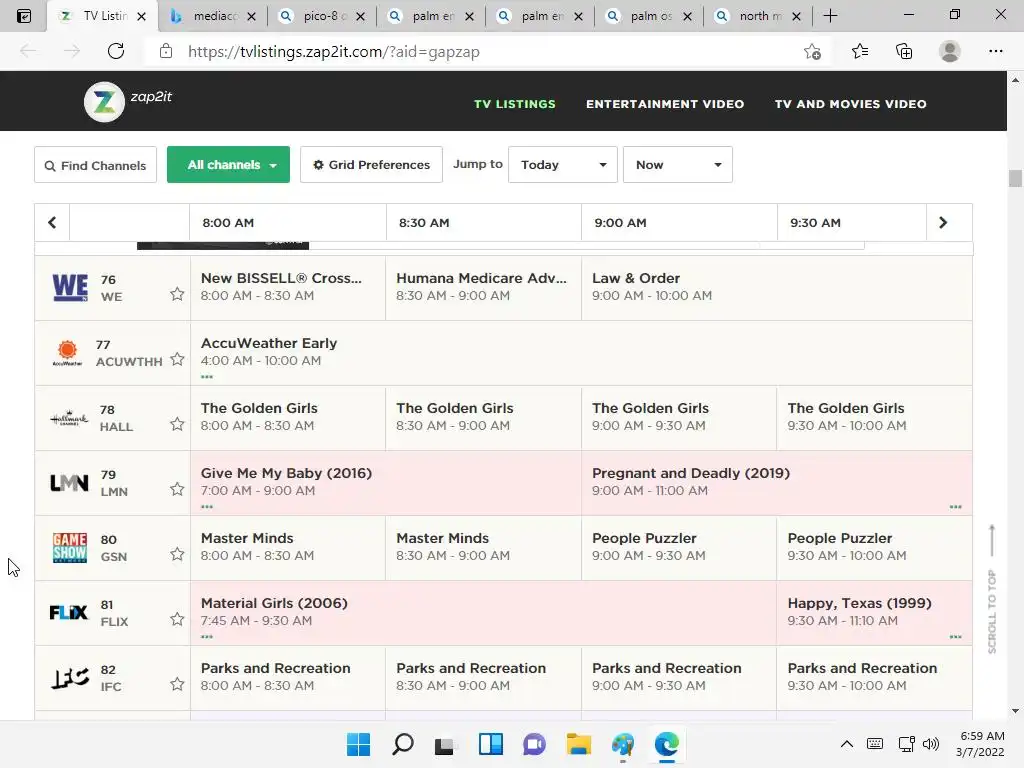Image resolution: width=1024 pixels, height=768 pixels.
Task: Show hidden system tray icons
Action: tap(846, 744)
